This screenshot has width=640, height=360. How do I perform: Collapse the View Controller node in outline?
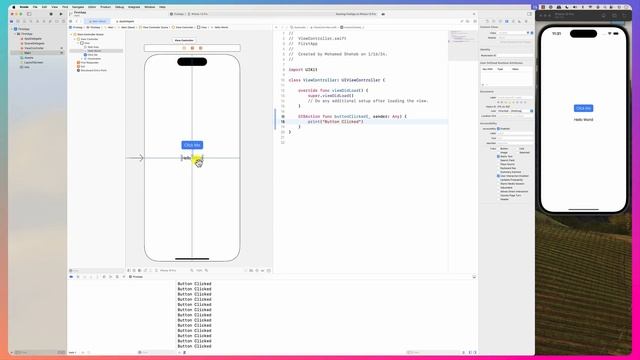75,39
